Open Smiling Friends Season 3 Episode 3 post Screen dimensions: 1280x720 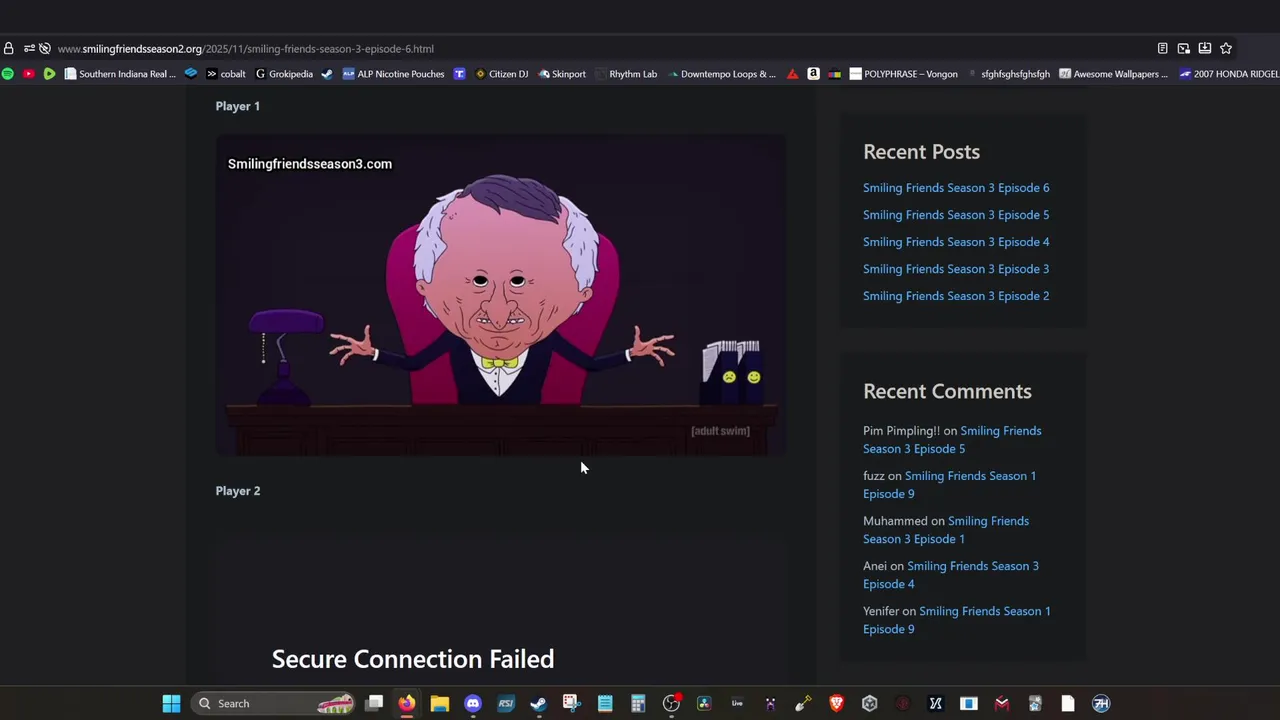[x=956, y=269]
